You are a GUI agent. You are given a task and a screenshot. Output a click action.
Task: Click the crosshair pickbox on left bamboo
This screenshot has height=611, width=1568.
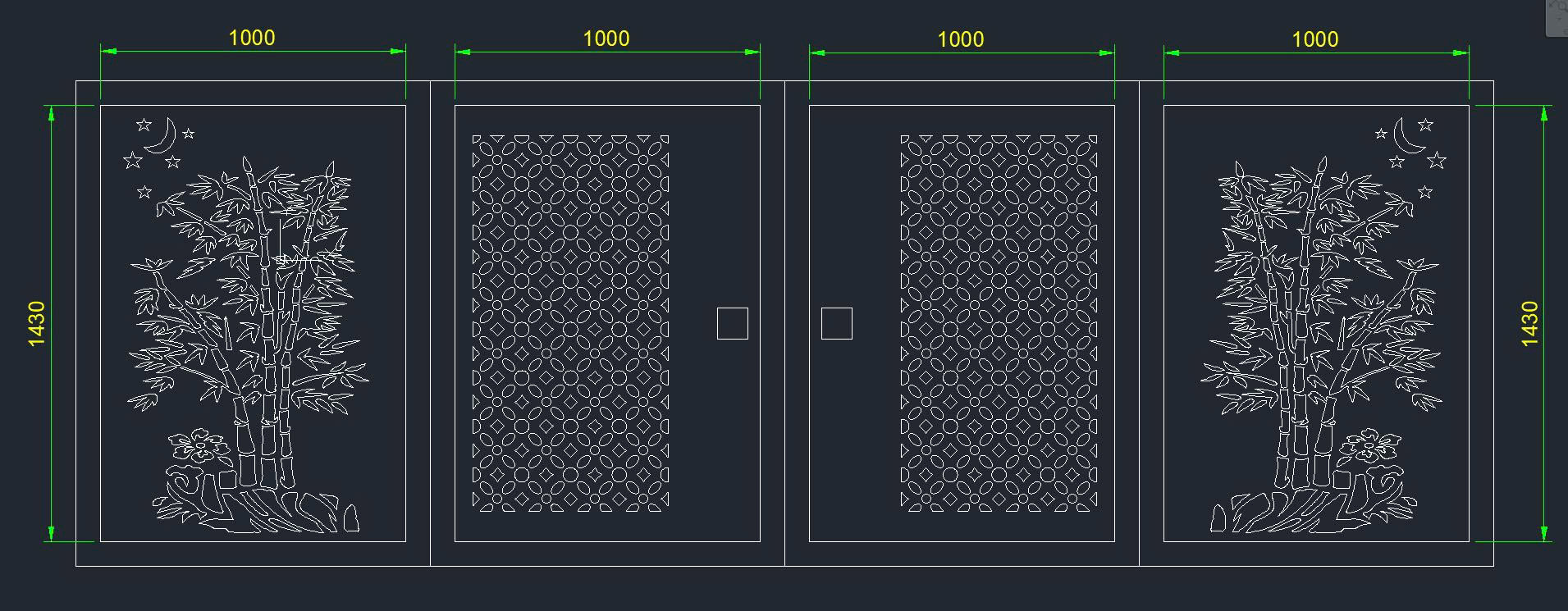(281, 259)
